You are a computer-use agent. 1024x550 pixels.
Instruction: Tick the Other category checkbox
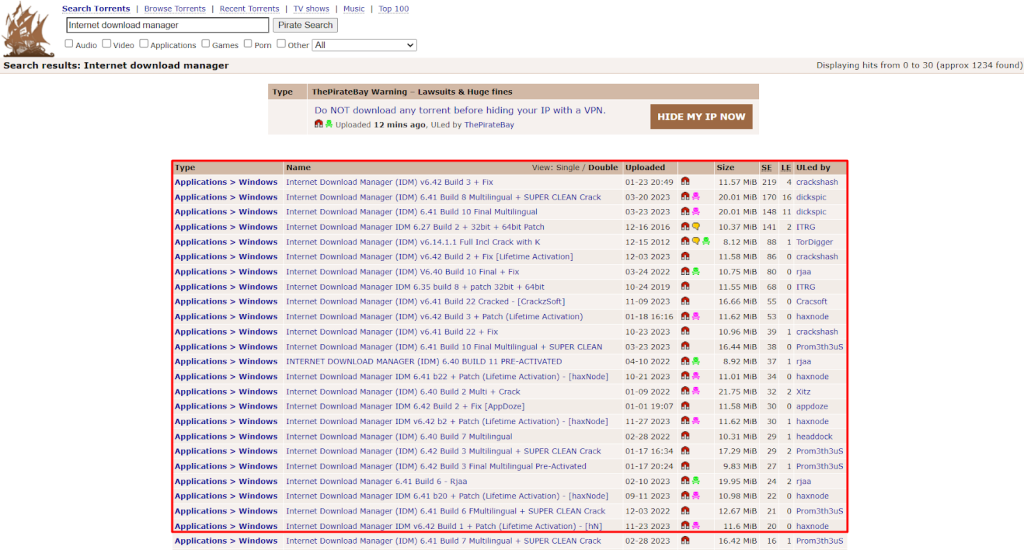(x=281, y=44)
